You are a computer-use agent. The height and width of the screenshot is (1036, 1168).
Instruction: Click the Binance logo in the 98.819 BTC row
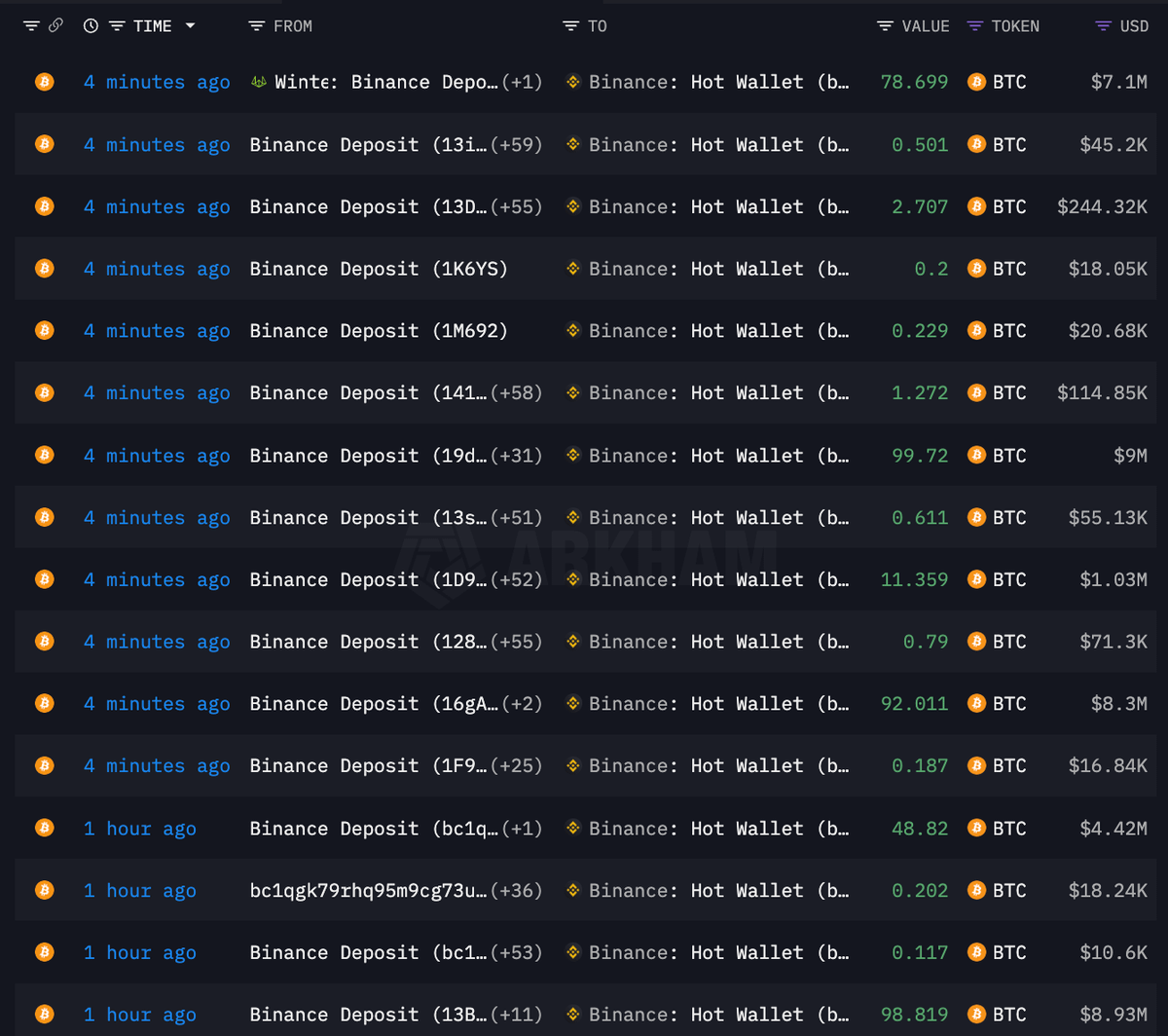pos(573,1015)
